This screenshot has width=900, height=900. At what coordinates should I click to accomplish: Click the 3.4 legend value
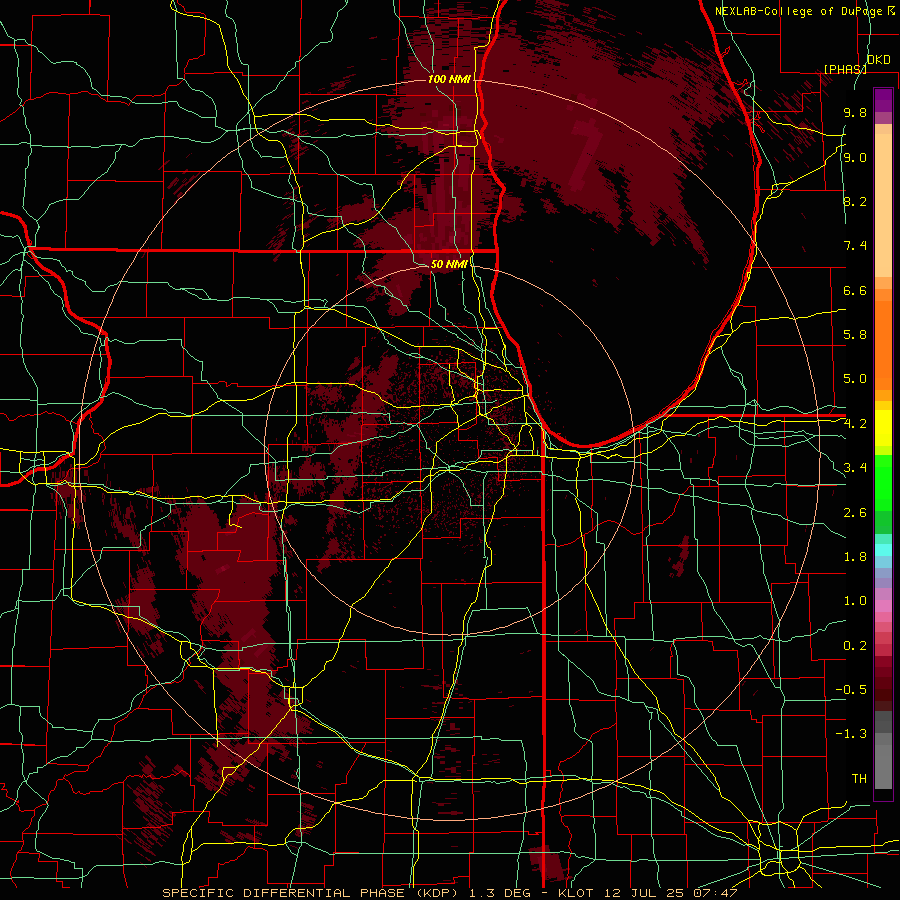855,468
